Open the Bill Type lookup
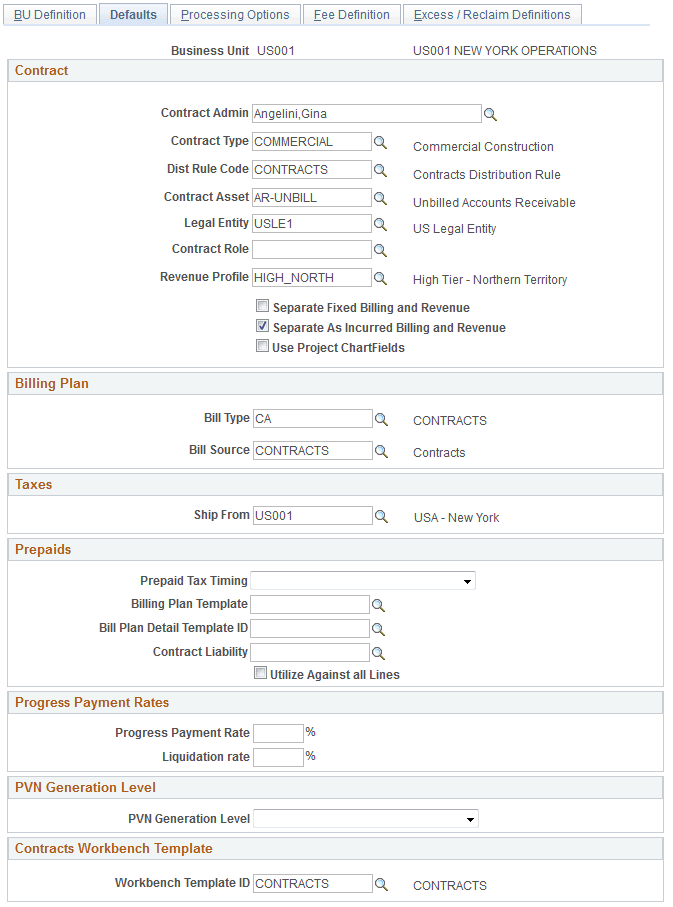The image size is (673, 907). [x=381, y=419]
